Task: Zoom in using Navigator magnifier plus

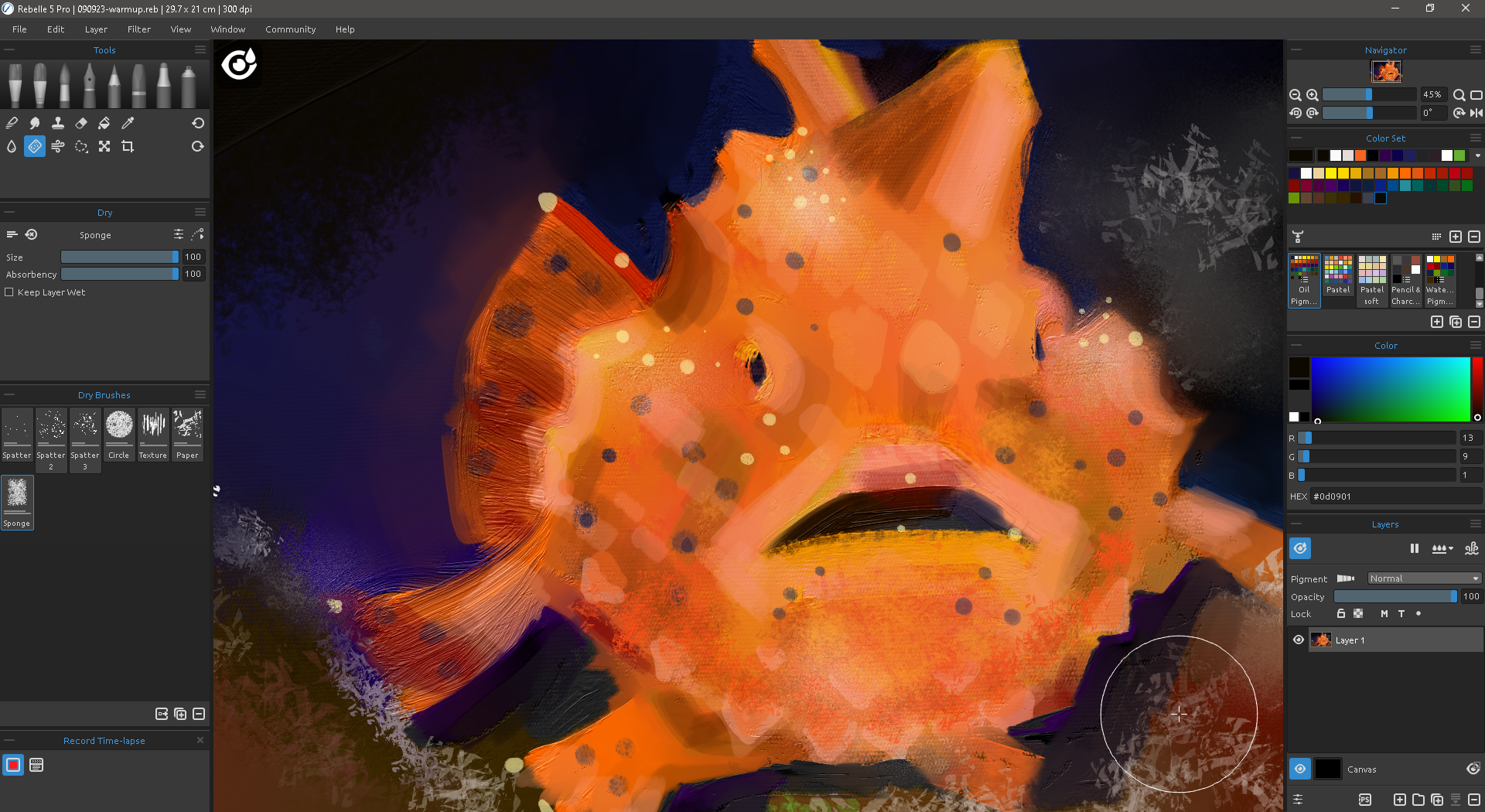Action: 1313,95
